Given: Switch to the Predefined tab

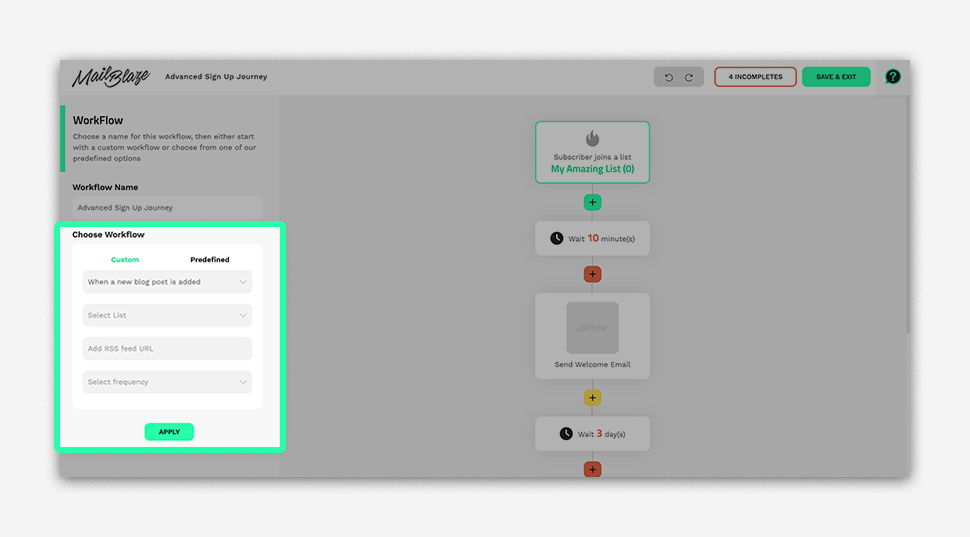Looking at the screenshot, I should tap(210, 260).
